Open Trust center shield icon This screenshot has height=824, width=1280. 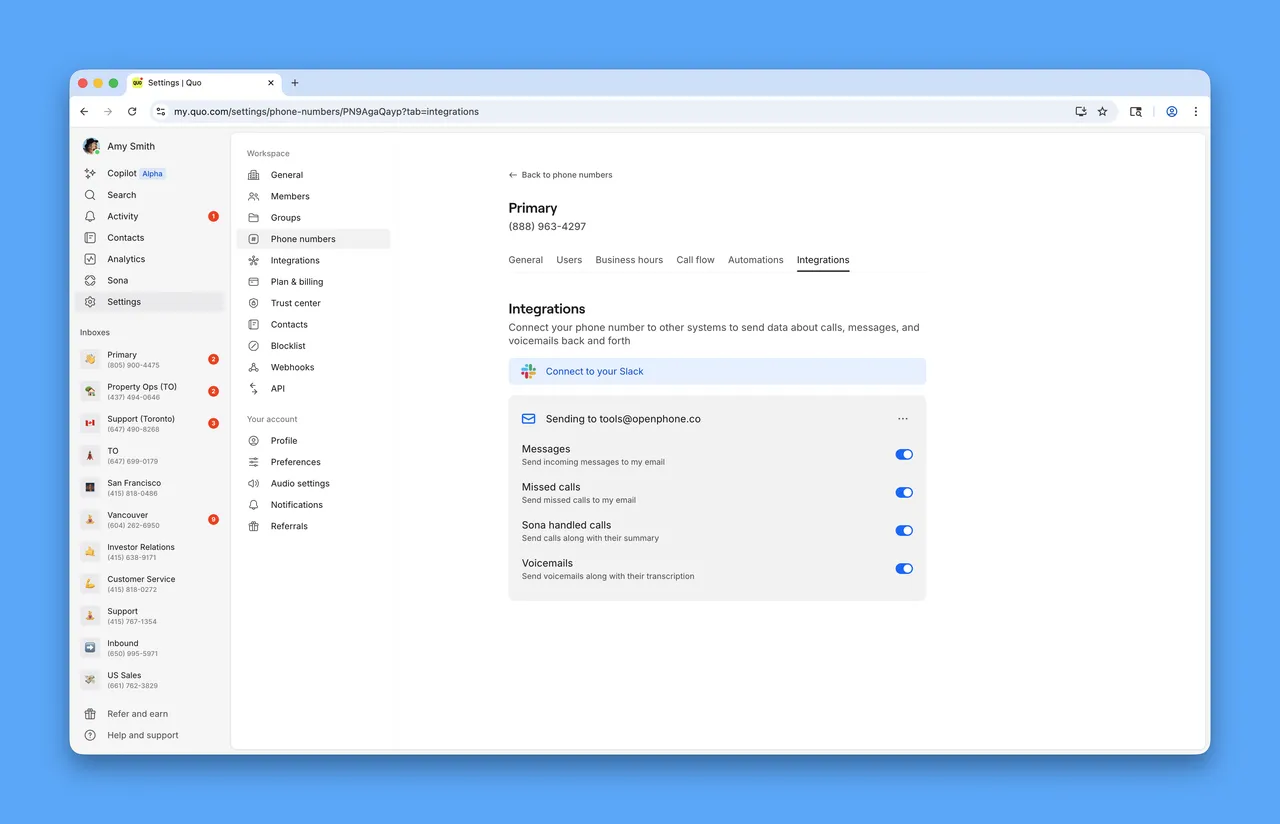pyautogui.click(x=254, y=303)
